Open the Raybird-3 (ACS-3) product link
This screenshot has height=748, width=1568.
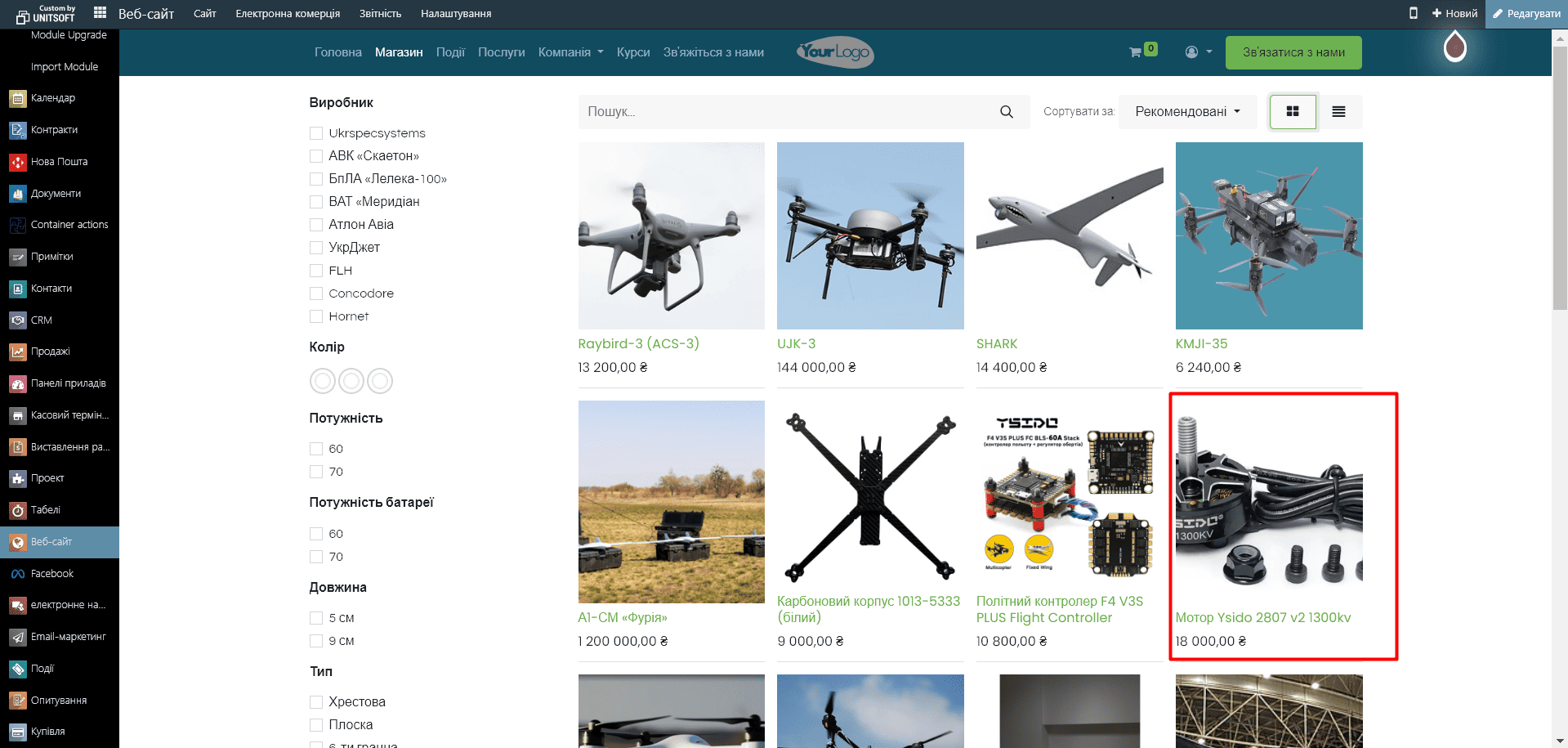(x=638, y=344)
